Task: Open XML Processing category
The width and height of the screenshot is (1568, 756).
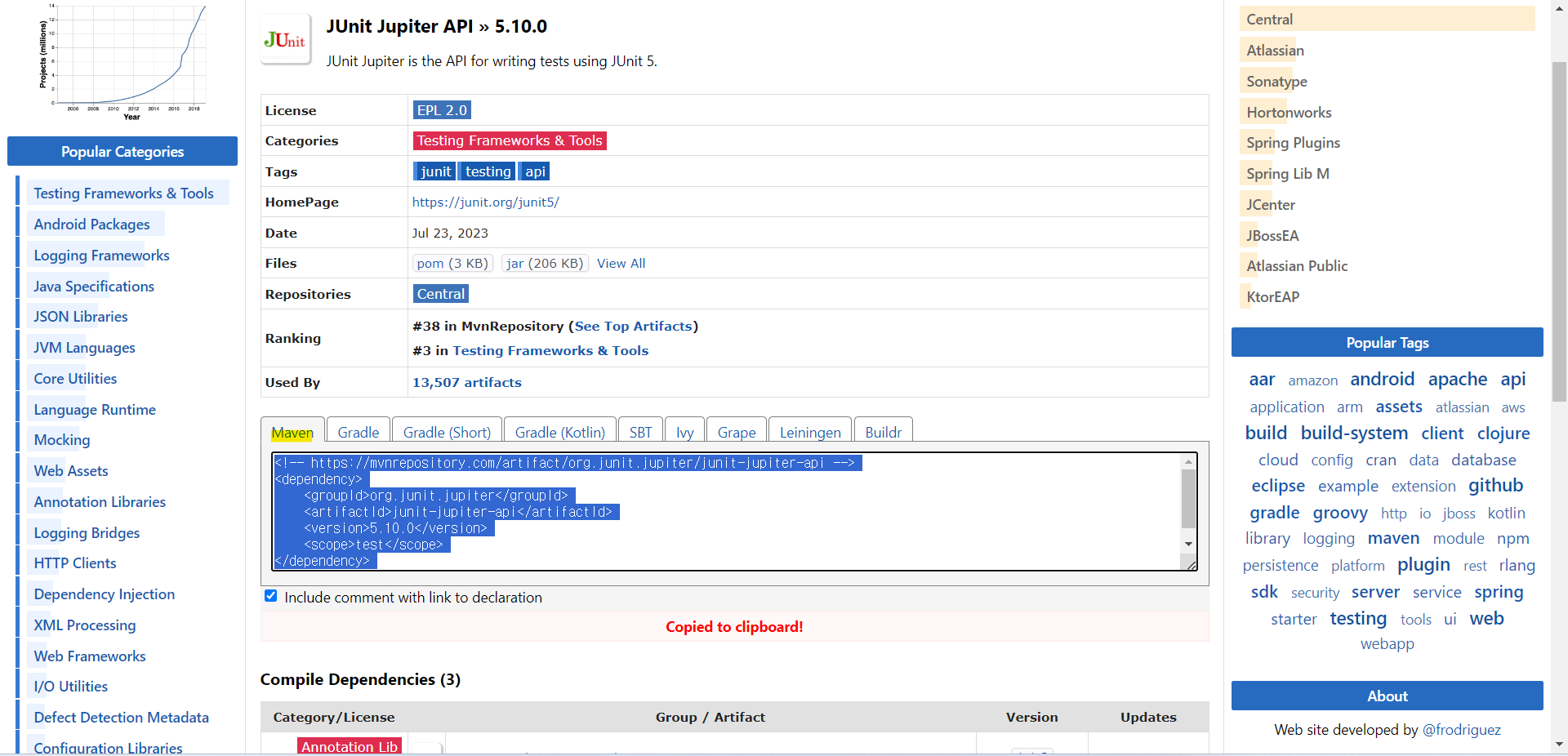Action: [x=85, y=625]
